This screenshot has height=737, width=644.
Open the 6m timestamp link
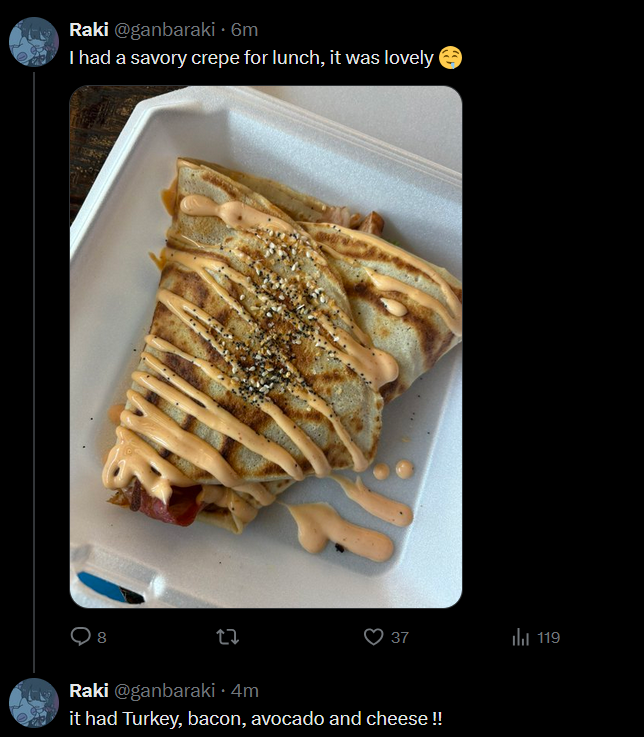pyautogui.click(x=244, y=30)
